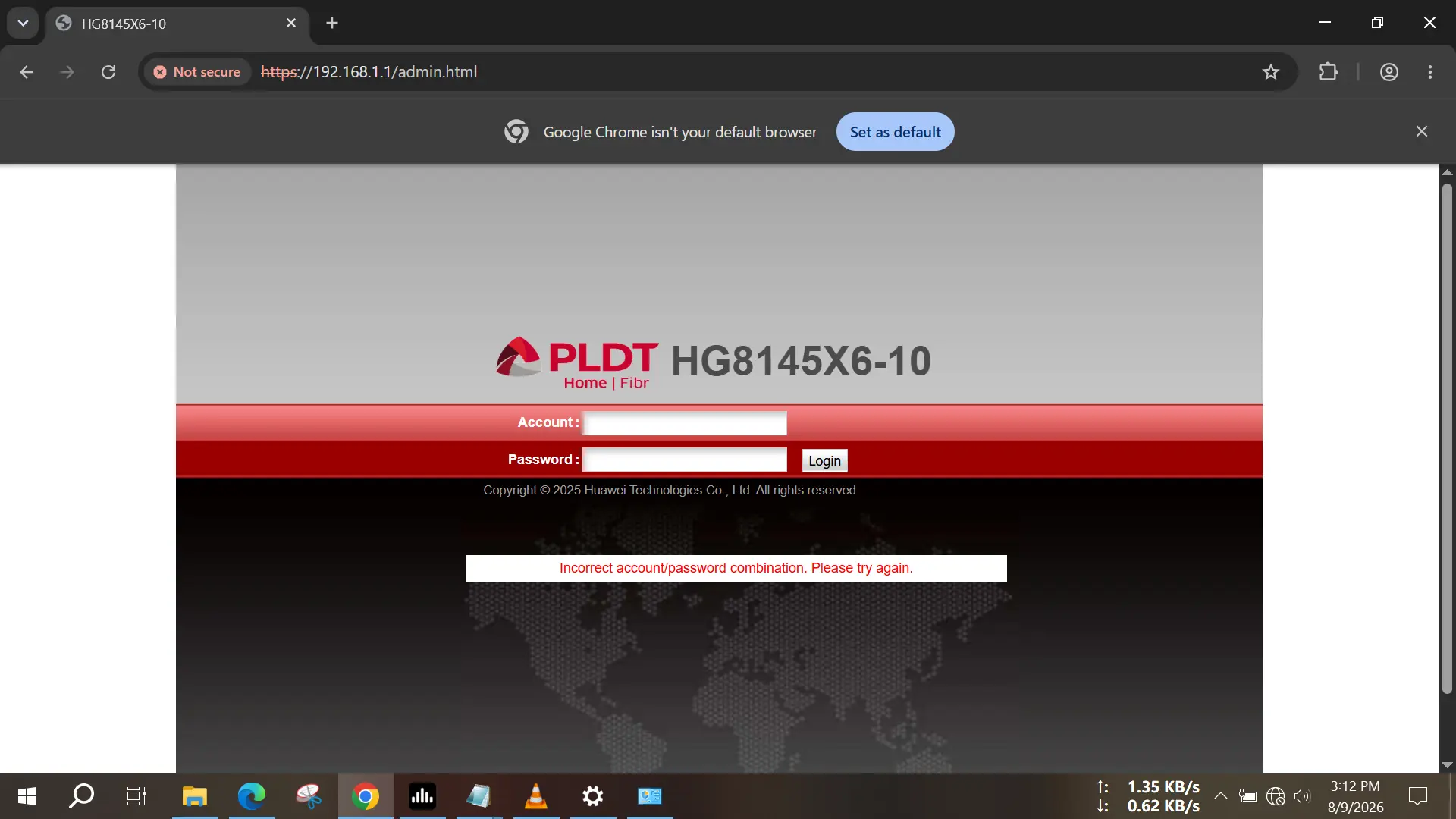1456x819 pixels.
Task: Open File Explorer from the taskbar
Action: point(195,796)
